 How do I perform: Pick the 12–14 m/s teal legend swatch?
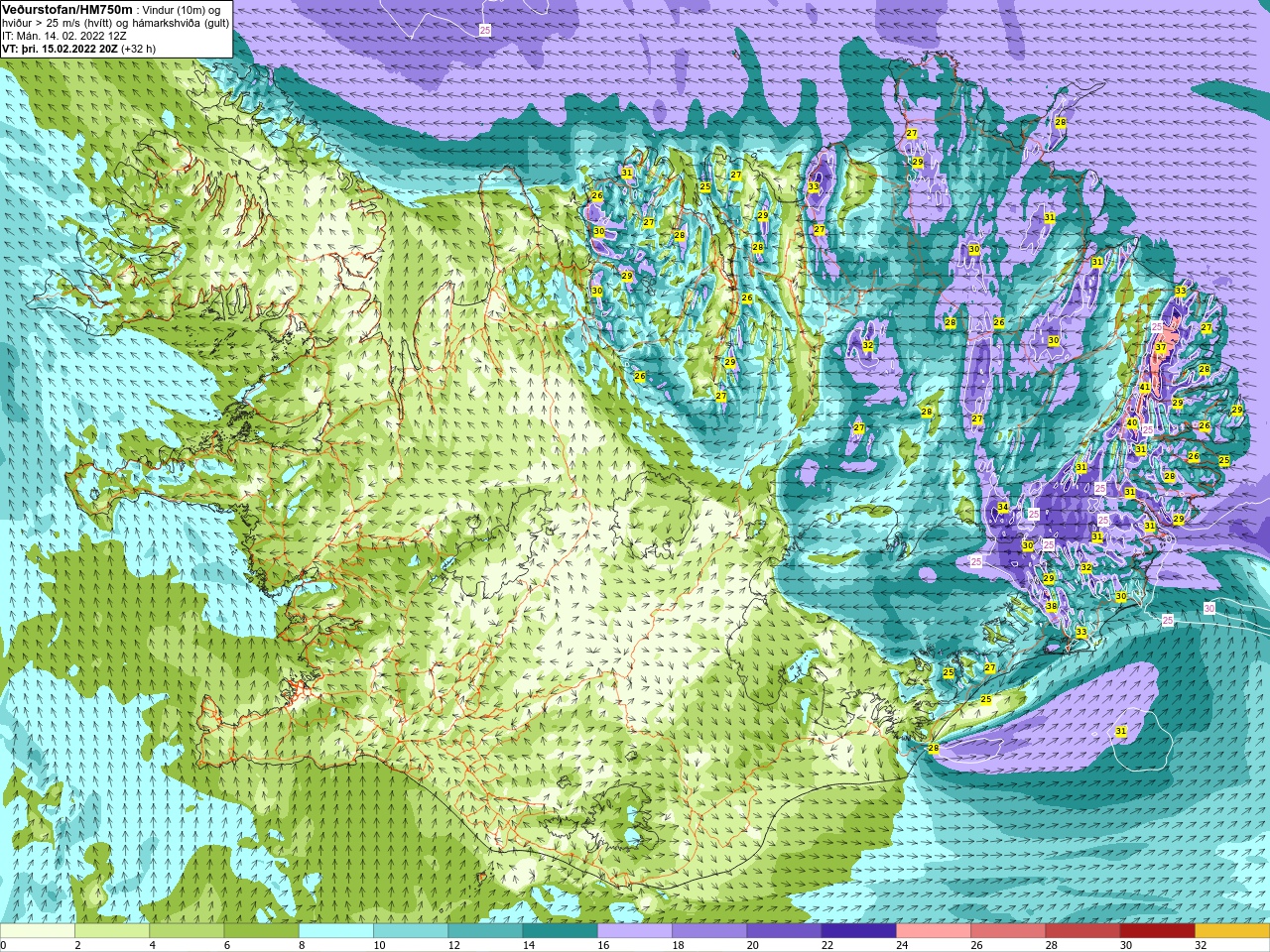pos(485,931)
